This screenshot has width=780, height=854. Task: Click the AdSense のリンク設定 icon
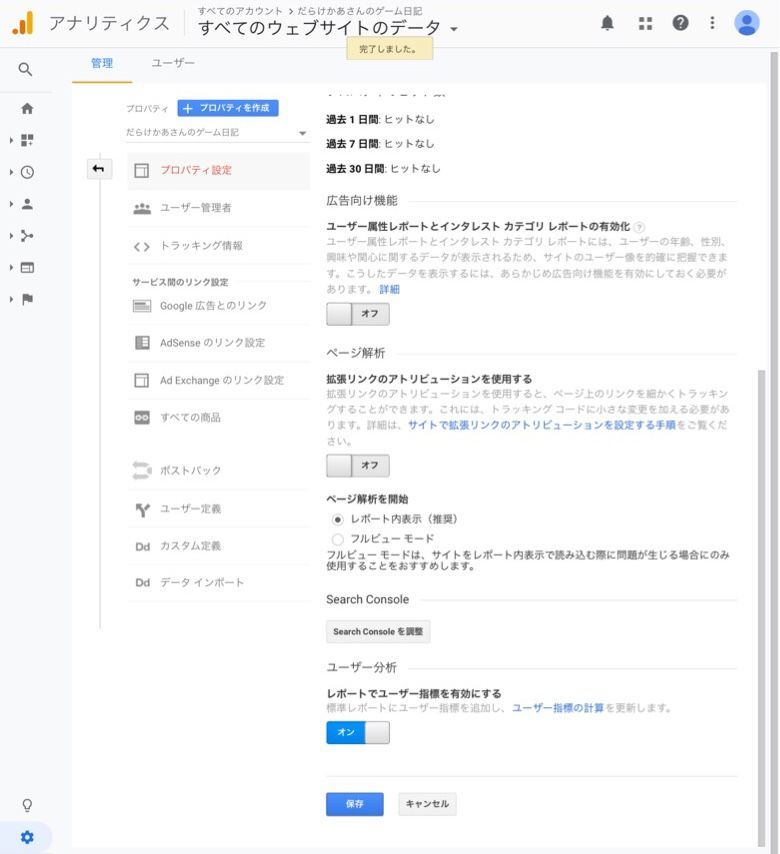142,343
